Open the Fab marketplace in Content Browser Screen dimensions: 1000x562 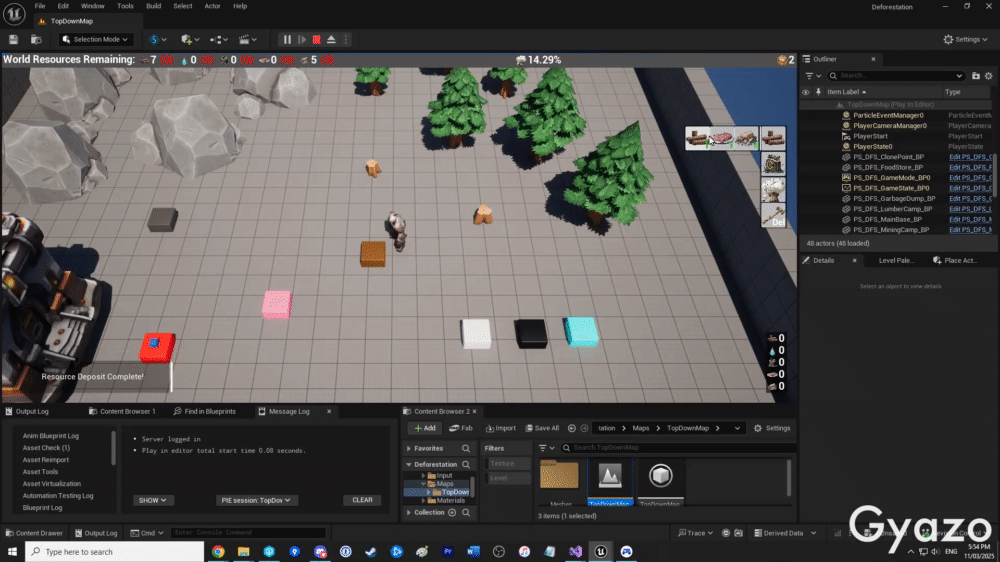click(x=461, y=428)
